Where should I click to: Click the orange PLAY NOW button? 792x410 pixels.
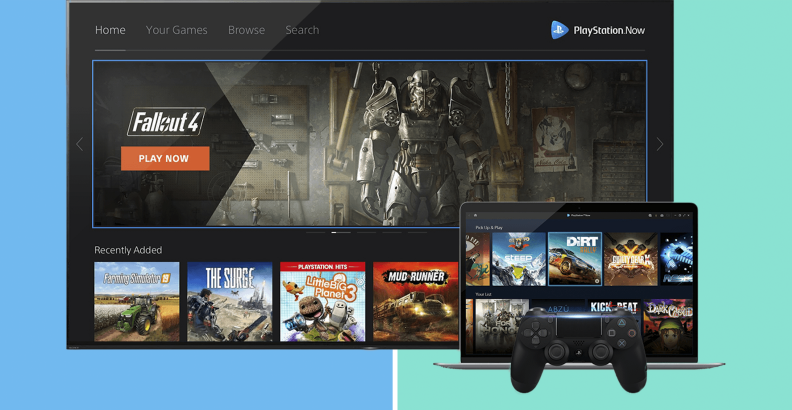(x=165, y=159)
